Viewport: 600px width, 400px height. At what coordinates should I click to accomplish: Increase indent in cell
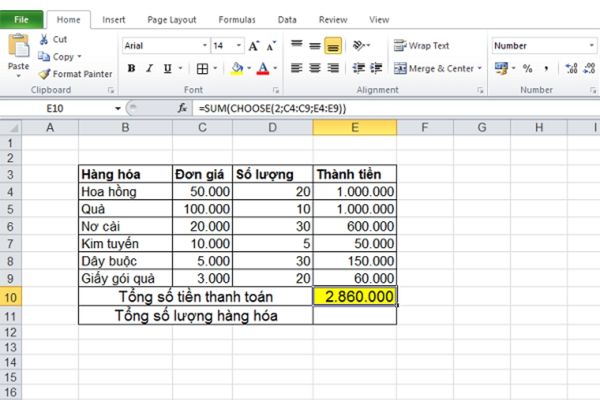[376, 68]
